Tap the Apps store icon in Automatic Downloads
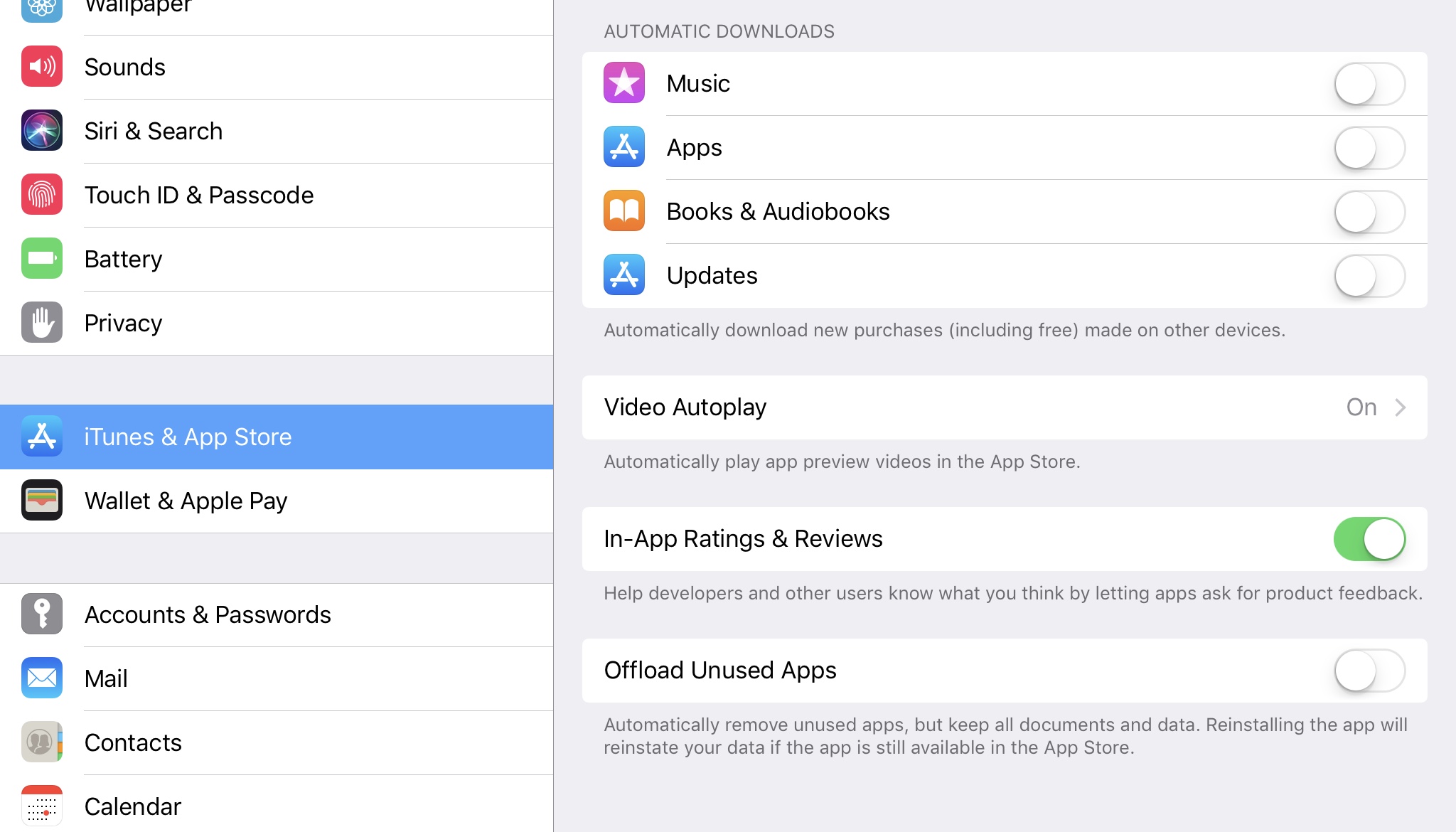 click(624, 147)
